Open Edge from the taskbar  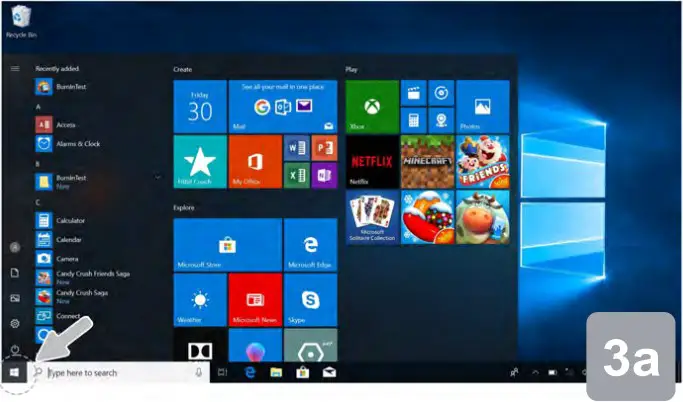250,372
